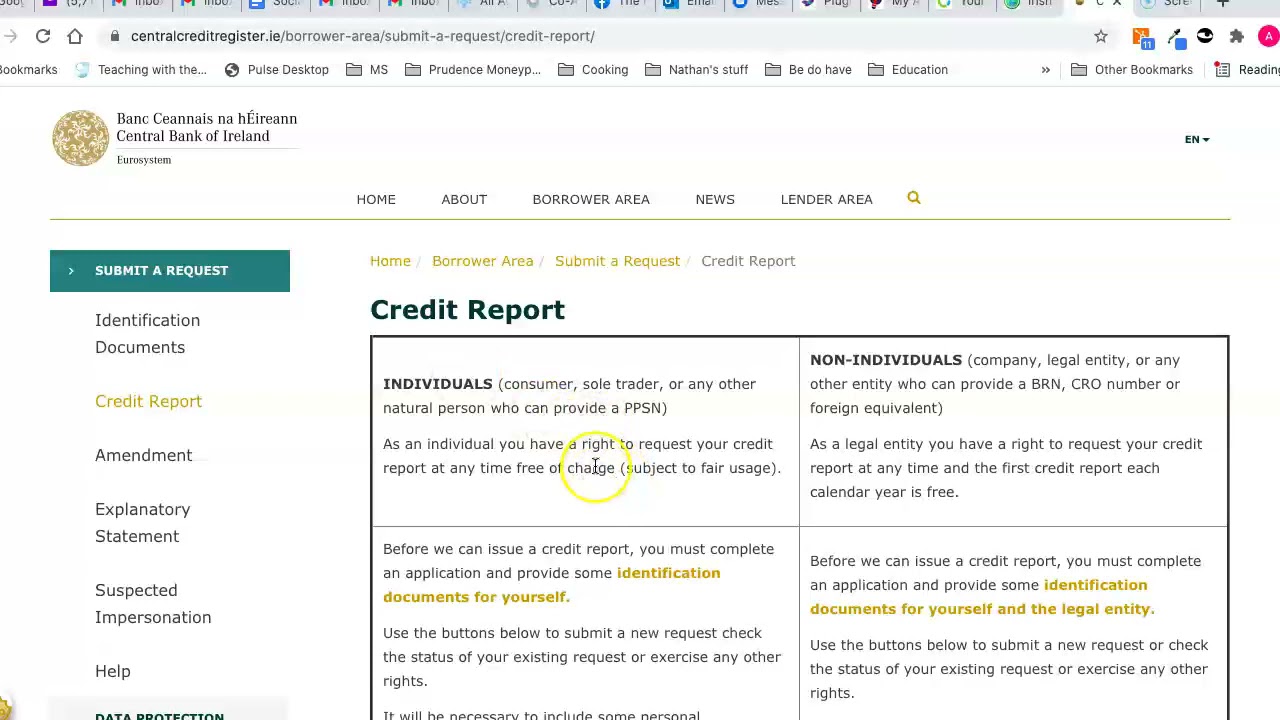
Task: Click the 'Credit Report' page heading
Action: coord(467,309)
